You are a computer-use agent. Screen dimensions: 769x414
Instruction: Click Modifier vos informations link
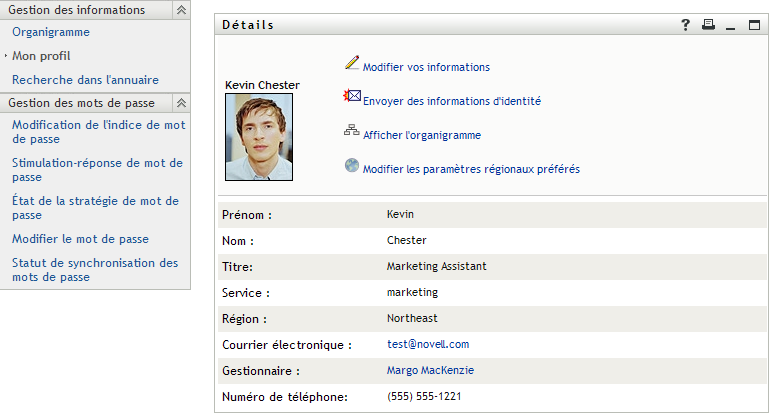[x=426, y=67]
